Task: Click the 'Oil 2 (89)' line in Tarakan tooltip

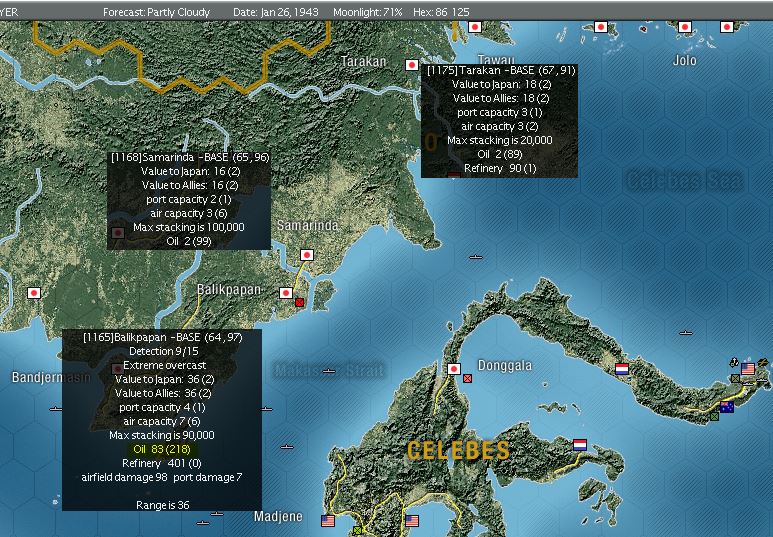Action: [500, 154]
